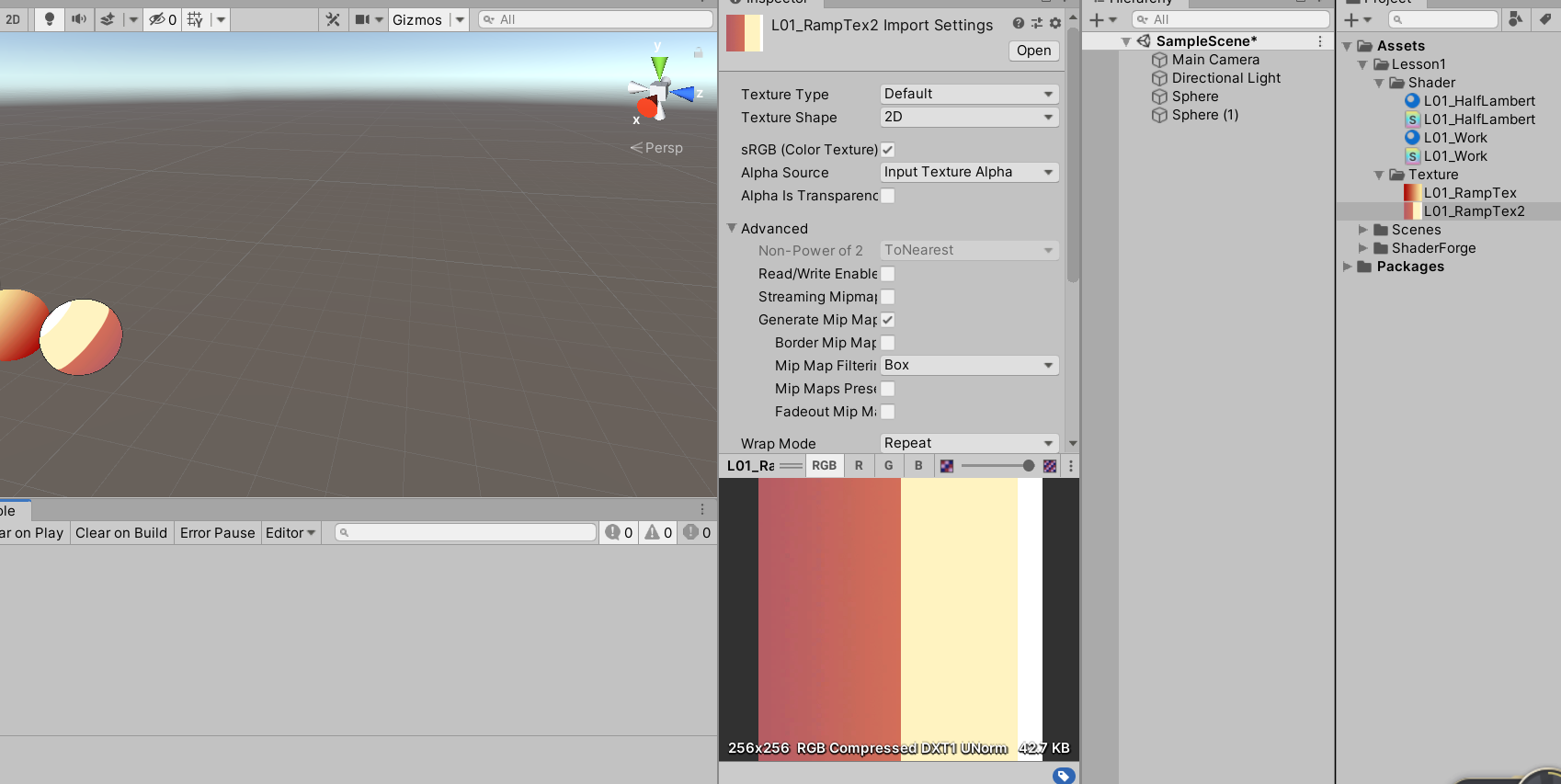1561x784 pixels.
Task: Toggle Error Pause console option
Action: tap(217, 533)
